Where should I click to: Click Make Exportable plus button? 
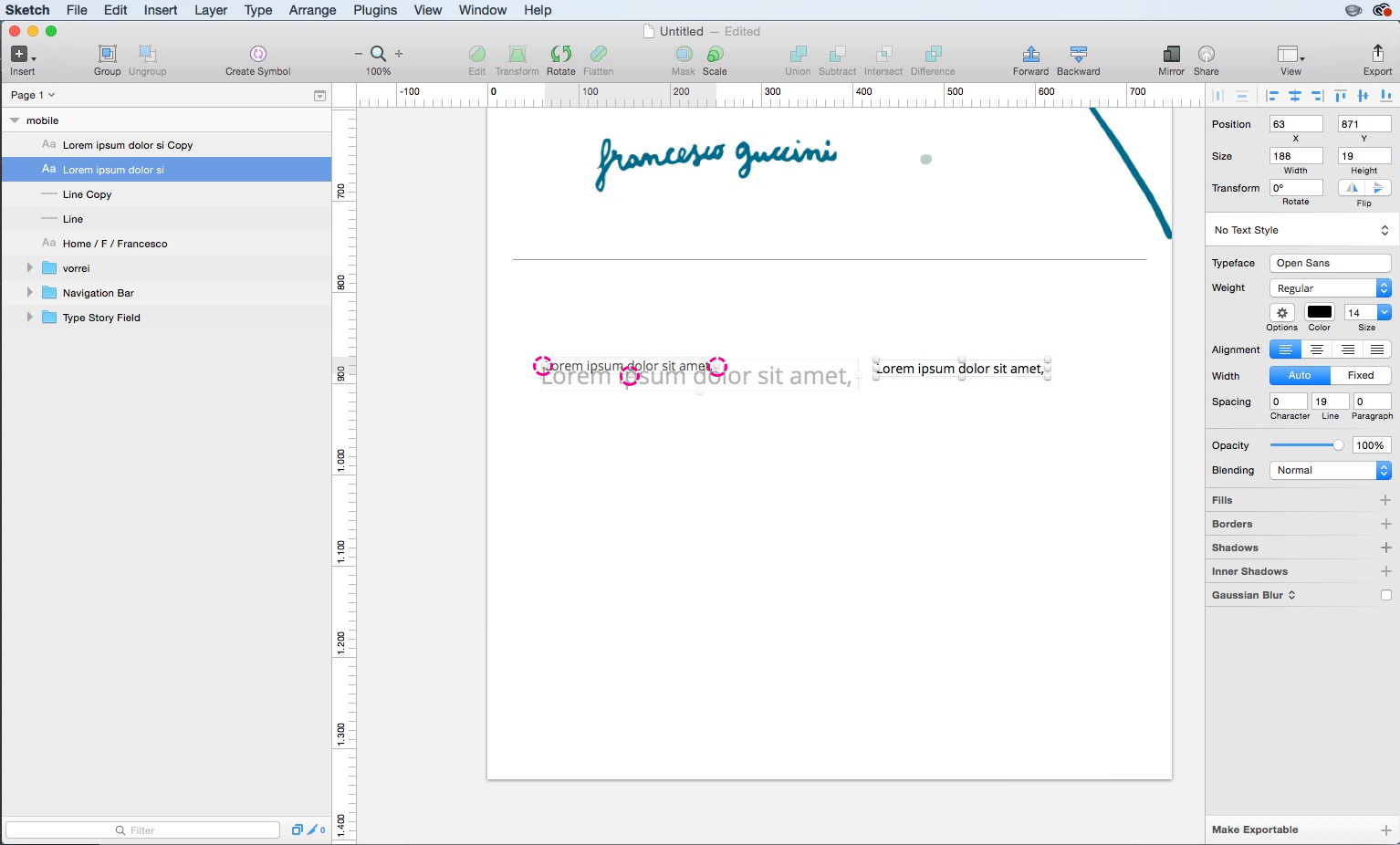coord(1385,829)
